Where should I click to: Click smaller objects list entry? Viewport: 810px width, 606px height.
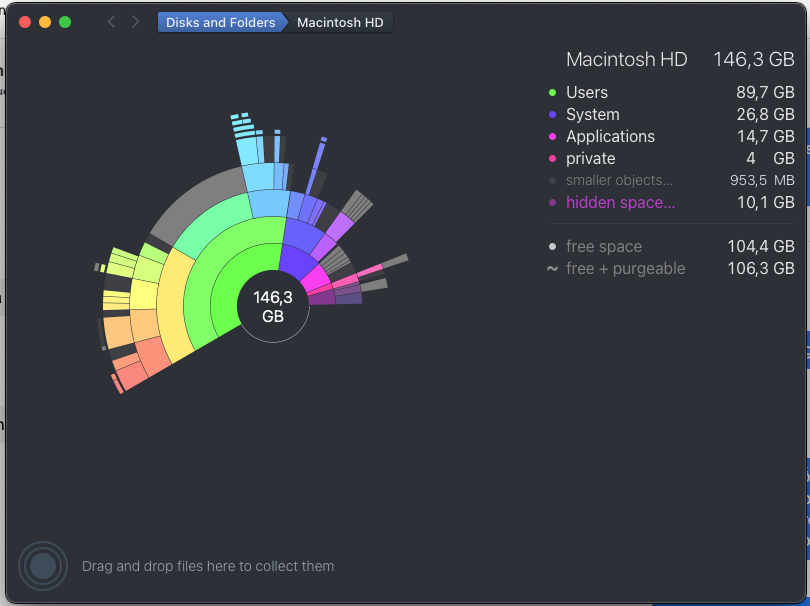671,180
